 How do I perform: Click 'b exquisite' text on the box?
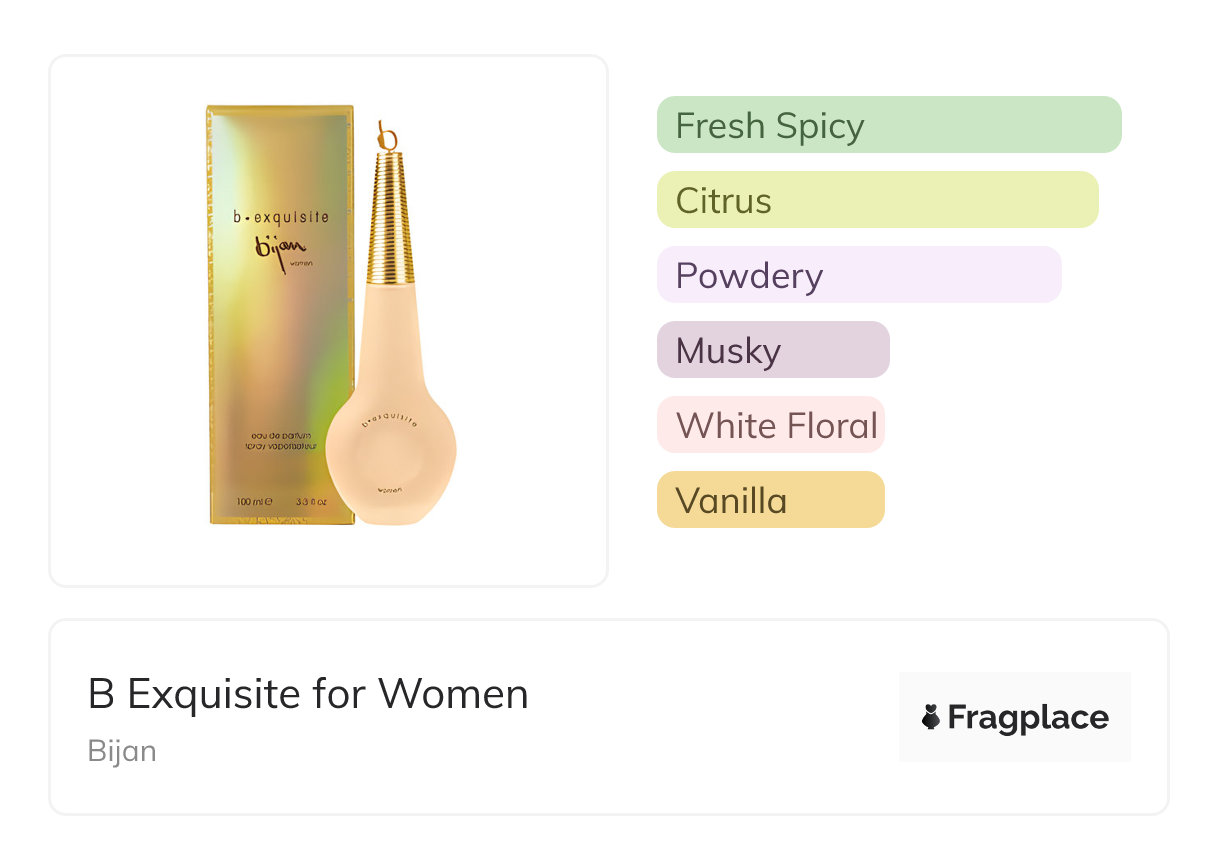(280, 216)
